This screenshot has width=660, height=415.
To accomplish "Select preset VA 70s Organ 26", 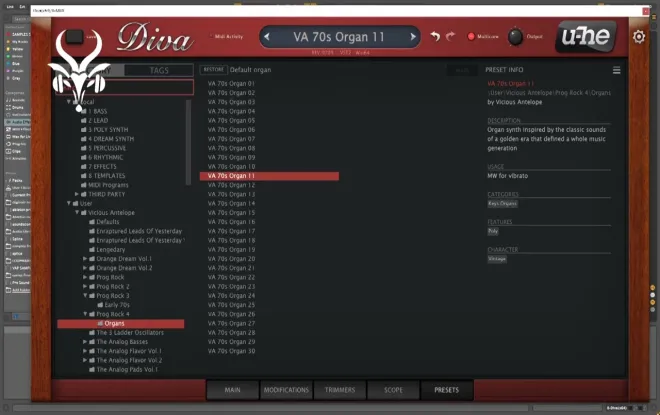I will (x=231, y=314).
